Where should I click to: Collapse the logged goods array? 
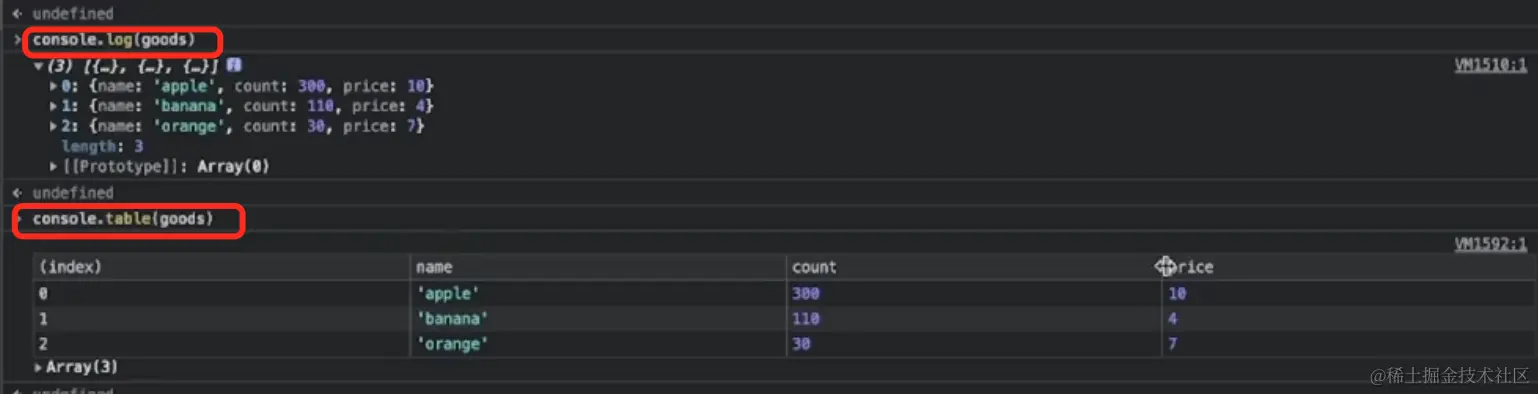pos(38,66)
